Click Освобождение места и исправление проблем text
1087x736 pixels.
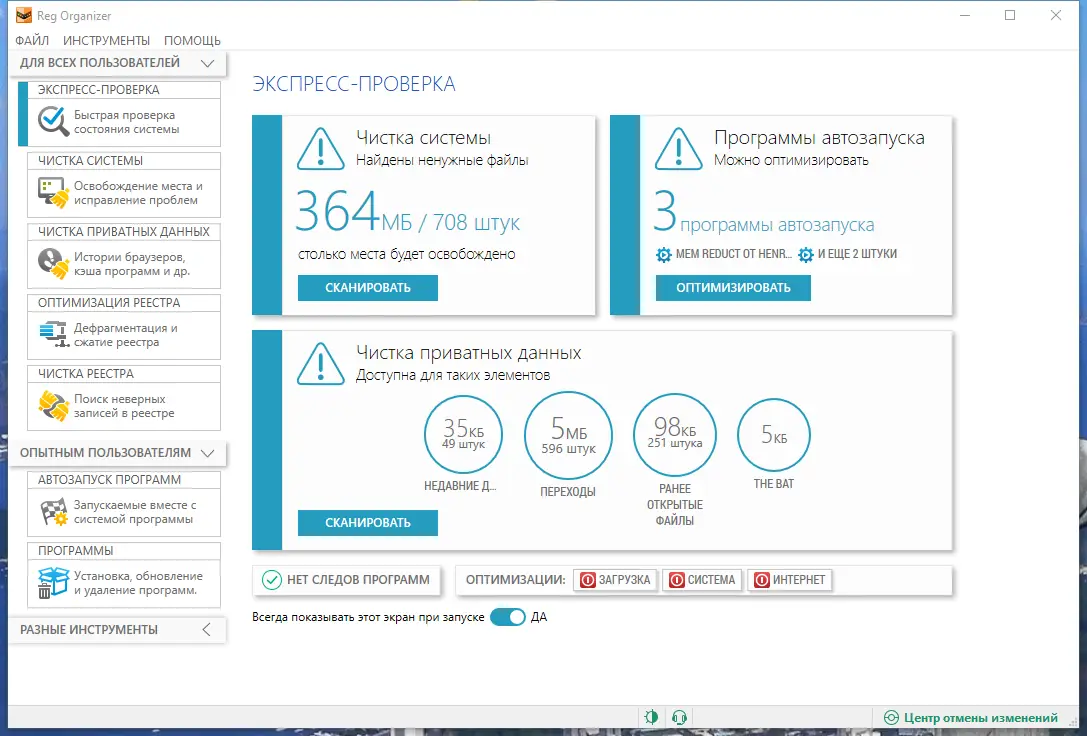(x=138, y=193)
